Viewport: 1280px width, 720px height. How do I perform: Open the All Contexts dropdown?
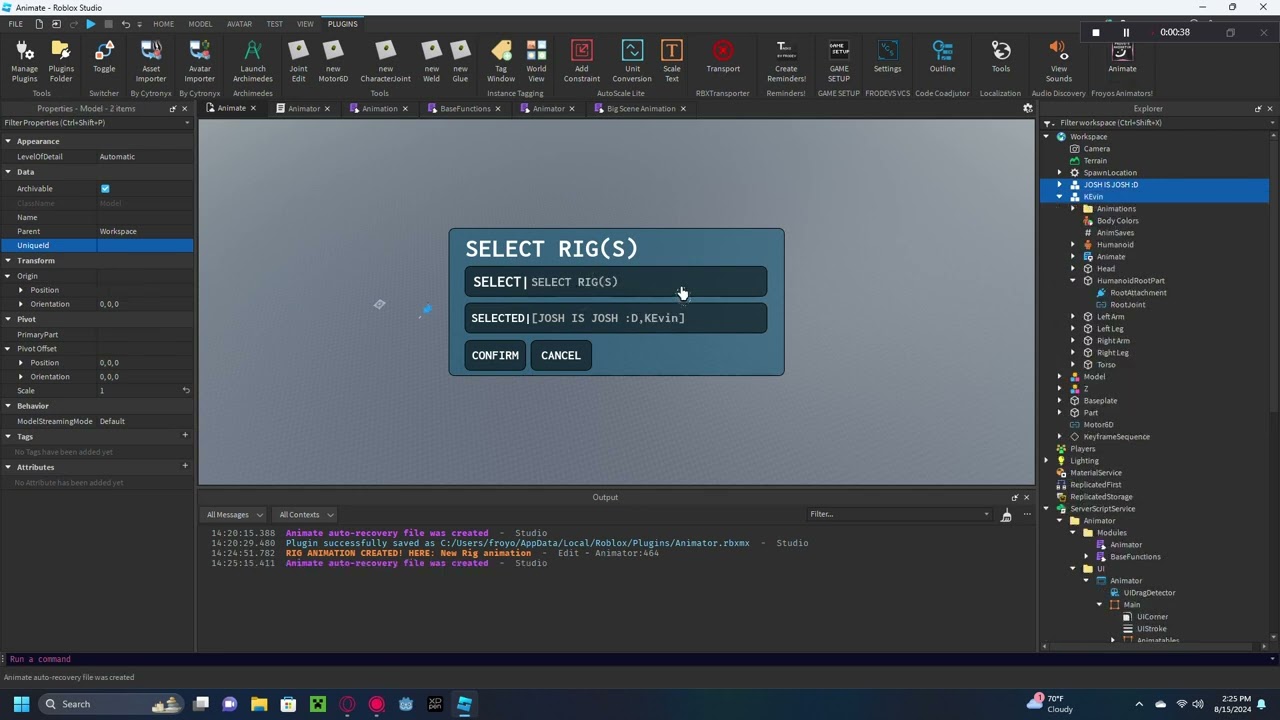click(x=306, y=515)
